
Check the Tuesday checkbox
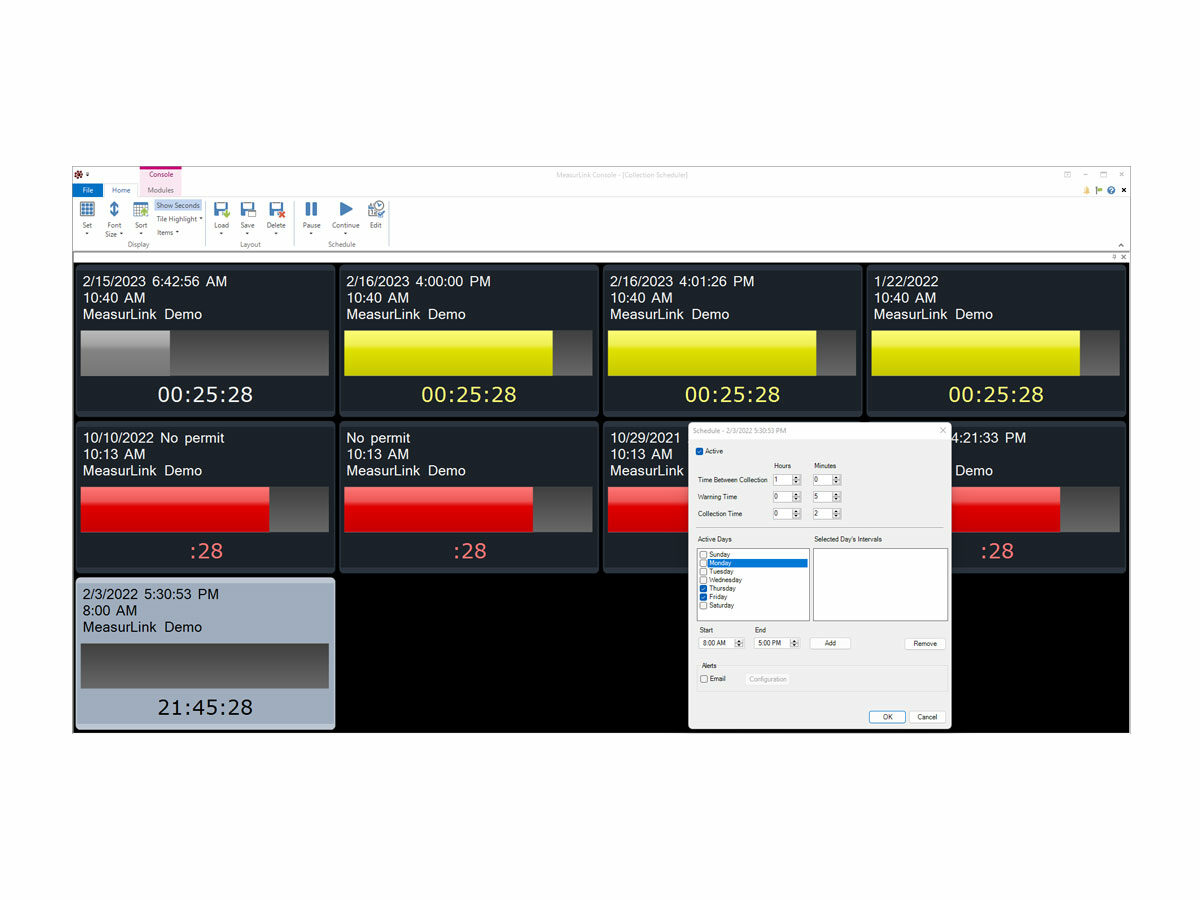click(x=704, y=571)
